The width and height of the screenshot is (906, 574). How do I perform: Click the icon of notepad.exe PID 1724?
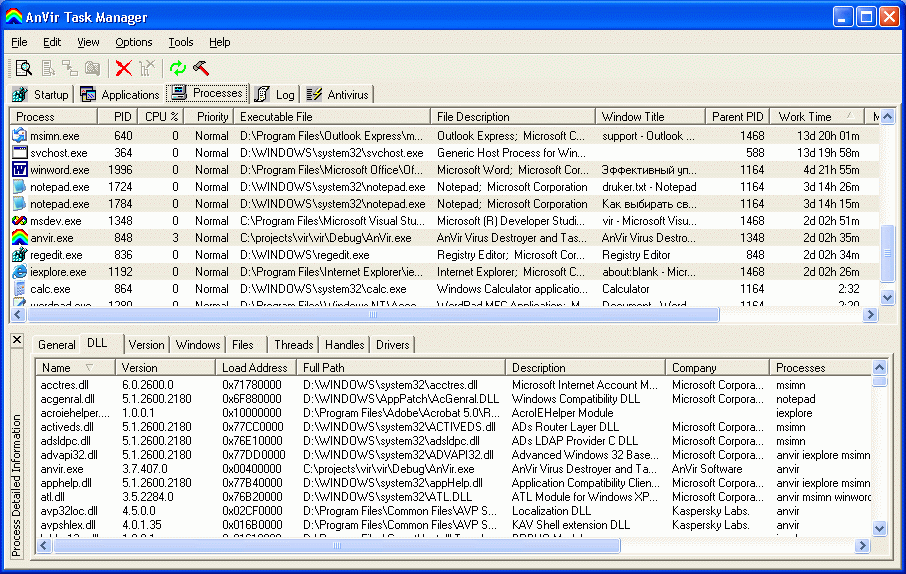pyautogui.click(x=20, y=187)
